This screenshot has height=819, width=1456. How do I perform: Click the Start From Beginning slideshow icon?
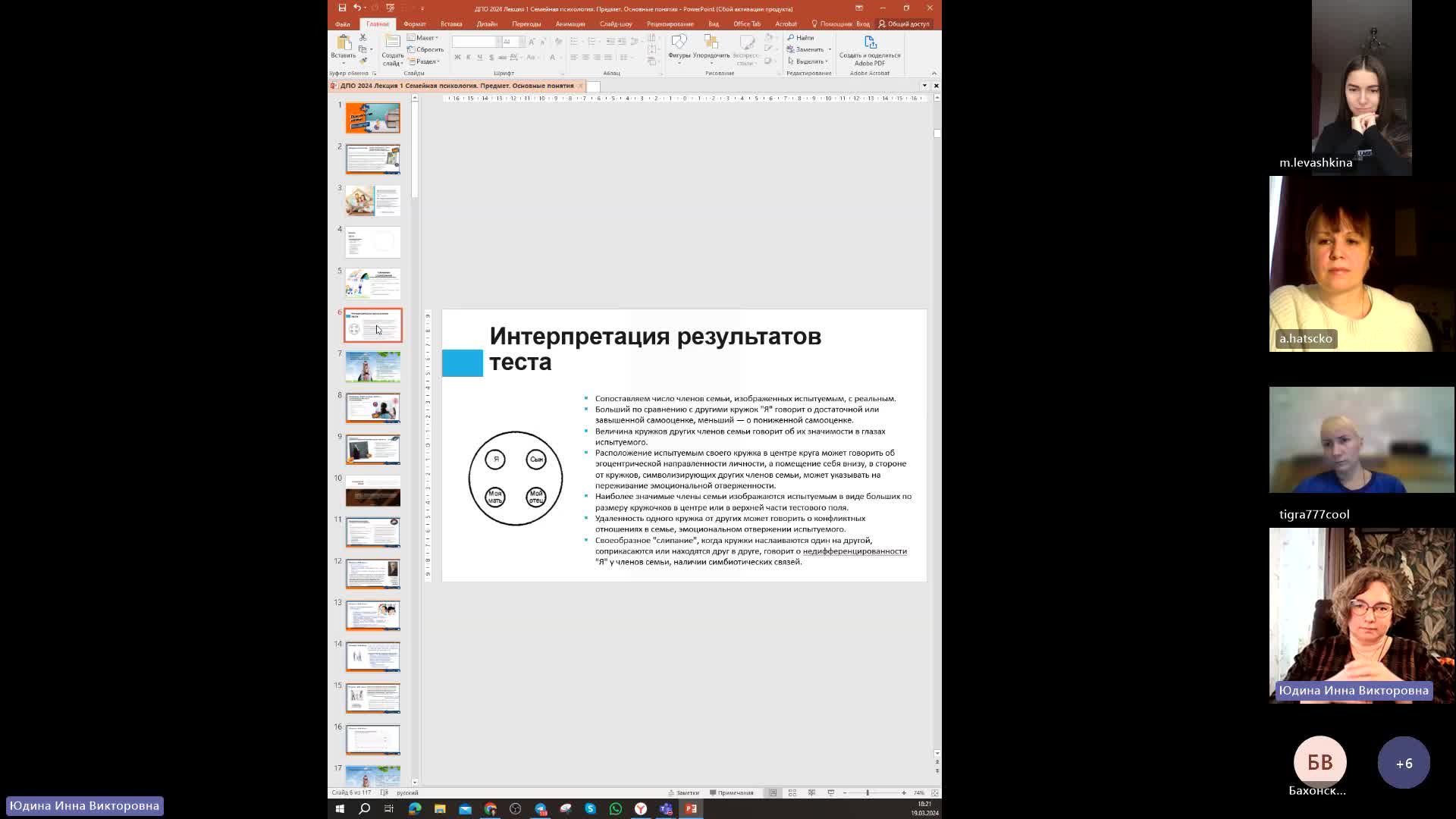point(390,8)
